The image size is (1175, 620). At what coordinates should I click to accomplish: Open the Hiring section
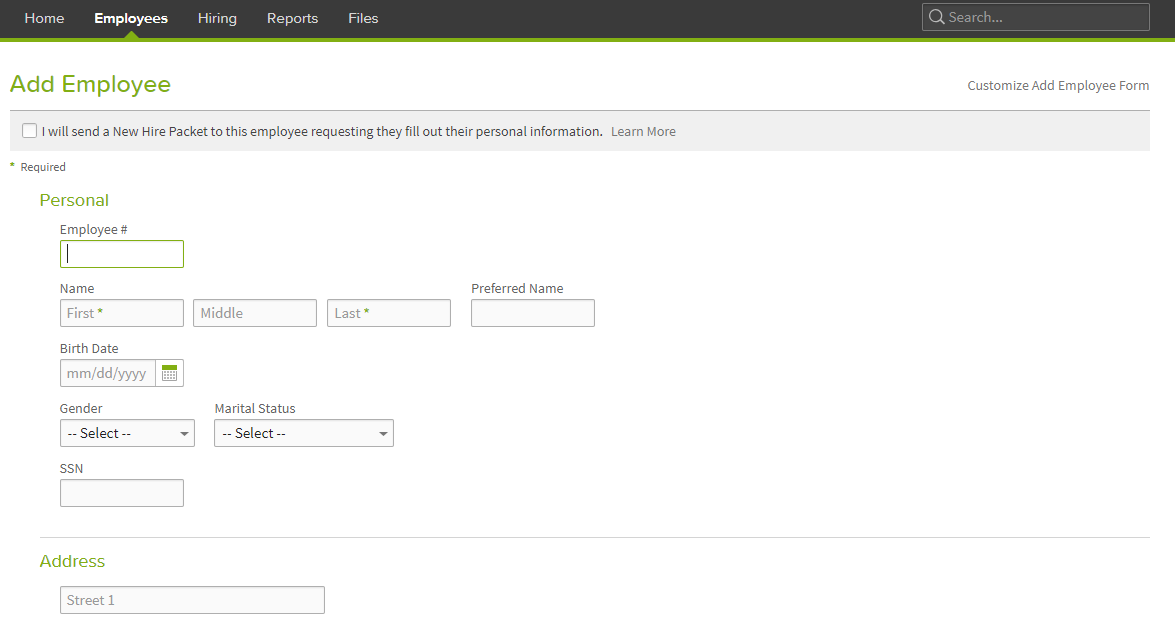[x=217, y=18]
